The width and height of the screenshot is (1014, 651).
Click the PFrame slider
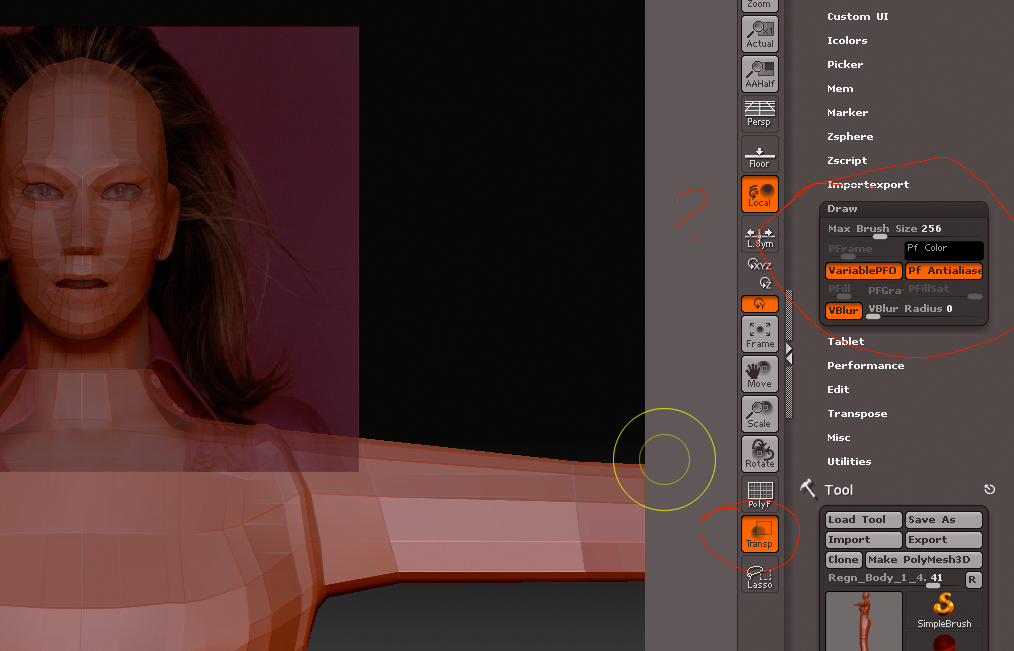click(x=863, y=250)
